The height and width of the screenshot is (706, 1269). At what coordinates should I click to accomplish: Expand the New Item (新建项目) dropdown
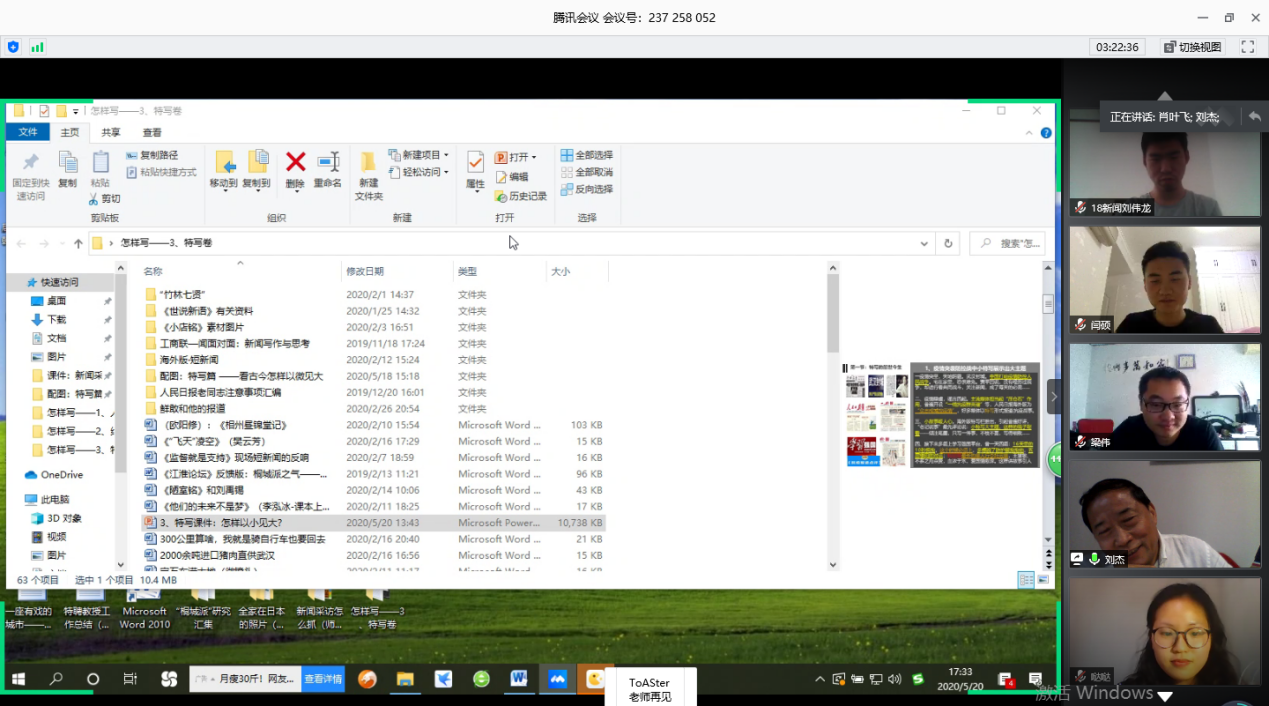coord(420,155)
